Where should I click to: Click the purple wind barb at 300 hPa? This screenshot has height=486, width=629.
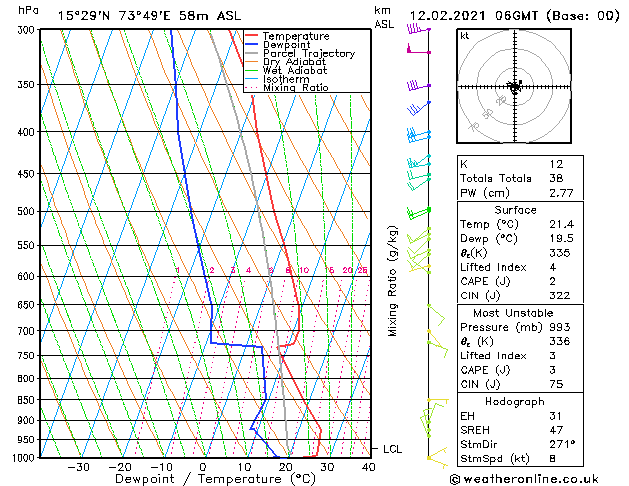click(x=418, y=28)
